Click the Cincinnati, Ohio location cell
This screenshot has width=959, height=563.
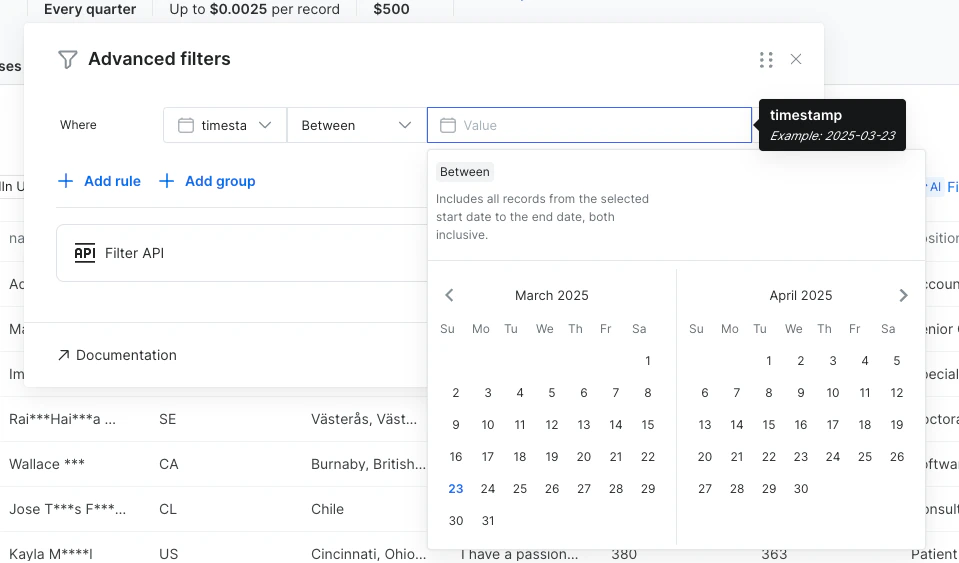click(x=368, y=554)
